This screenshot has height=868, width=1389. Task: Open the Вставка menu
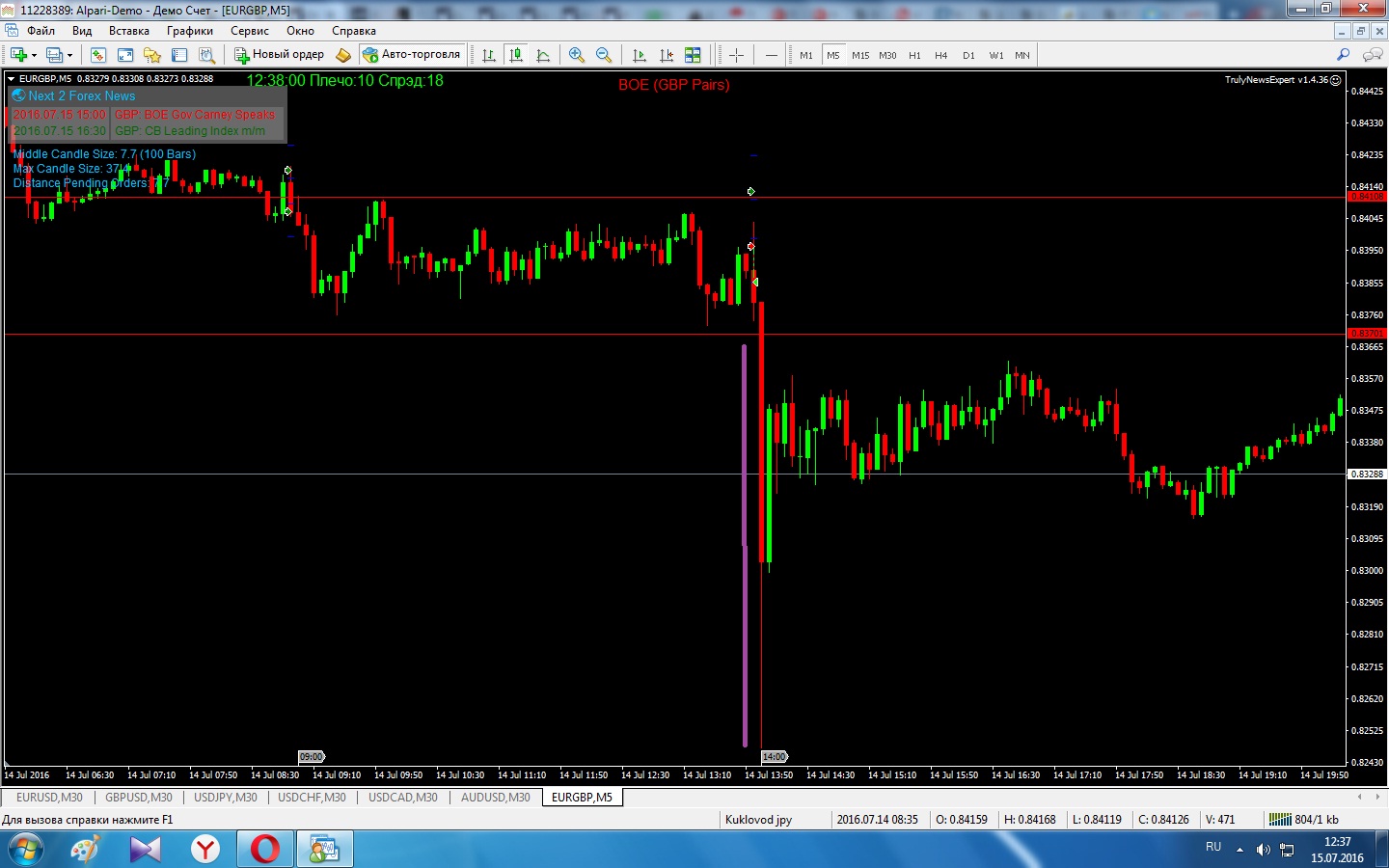coord(129,31)
